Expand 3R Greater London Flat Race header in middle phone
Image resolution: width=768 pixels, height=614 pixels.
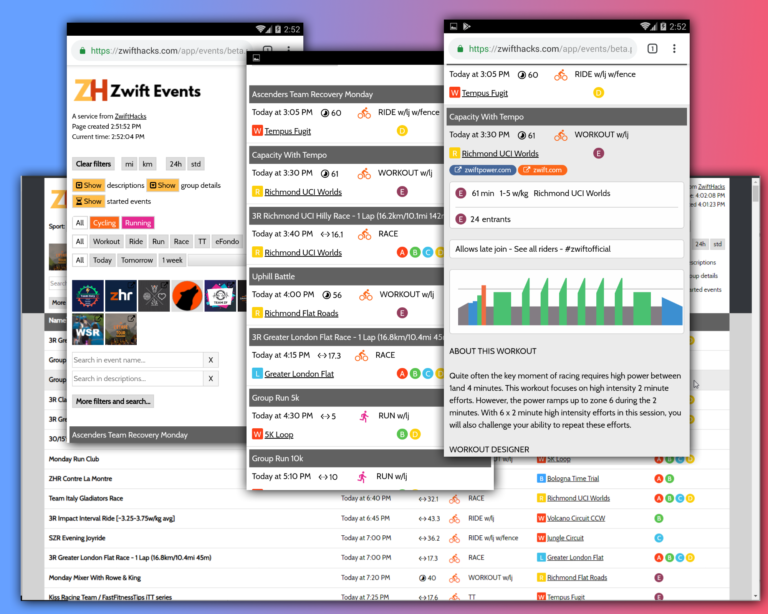point(347,337)
